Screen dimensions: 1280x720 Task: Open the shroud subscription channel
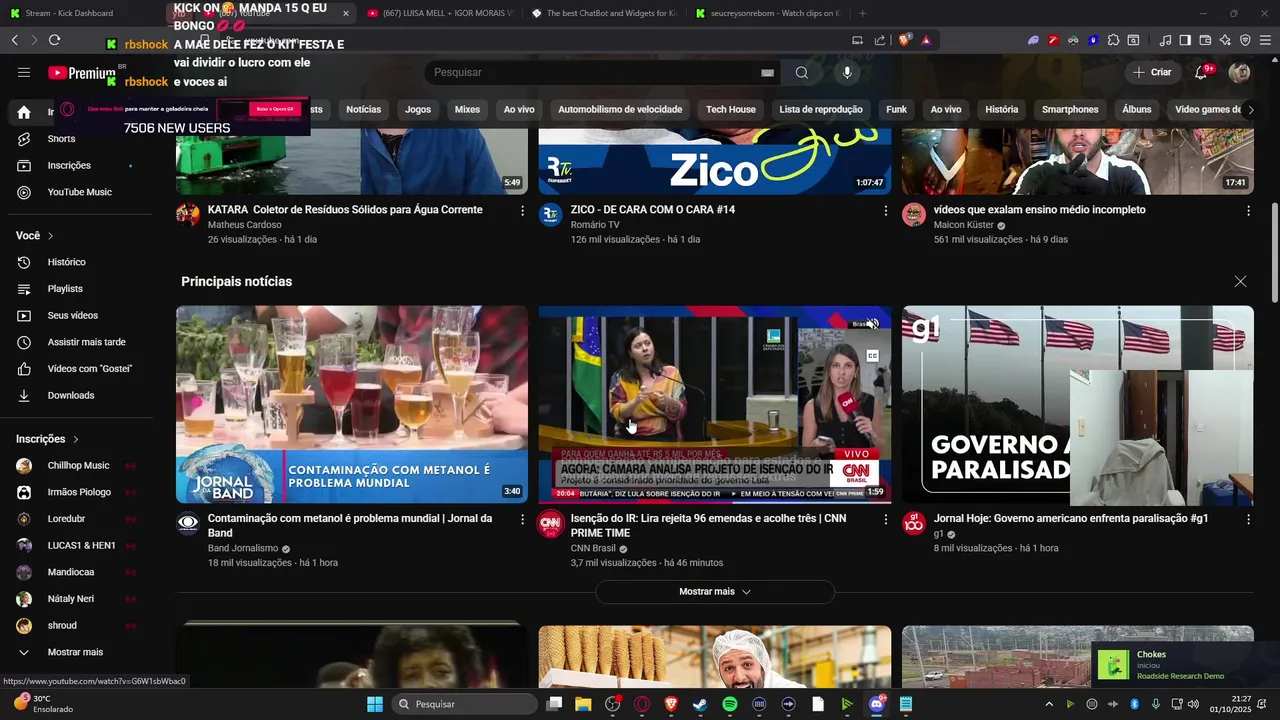(x=78, y=626)
